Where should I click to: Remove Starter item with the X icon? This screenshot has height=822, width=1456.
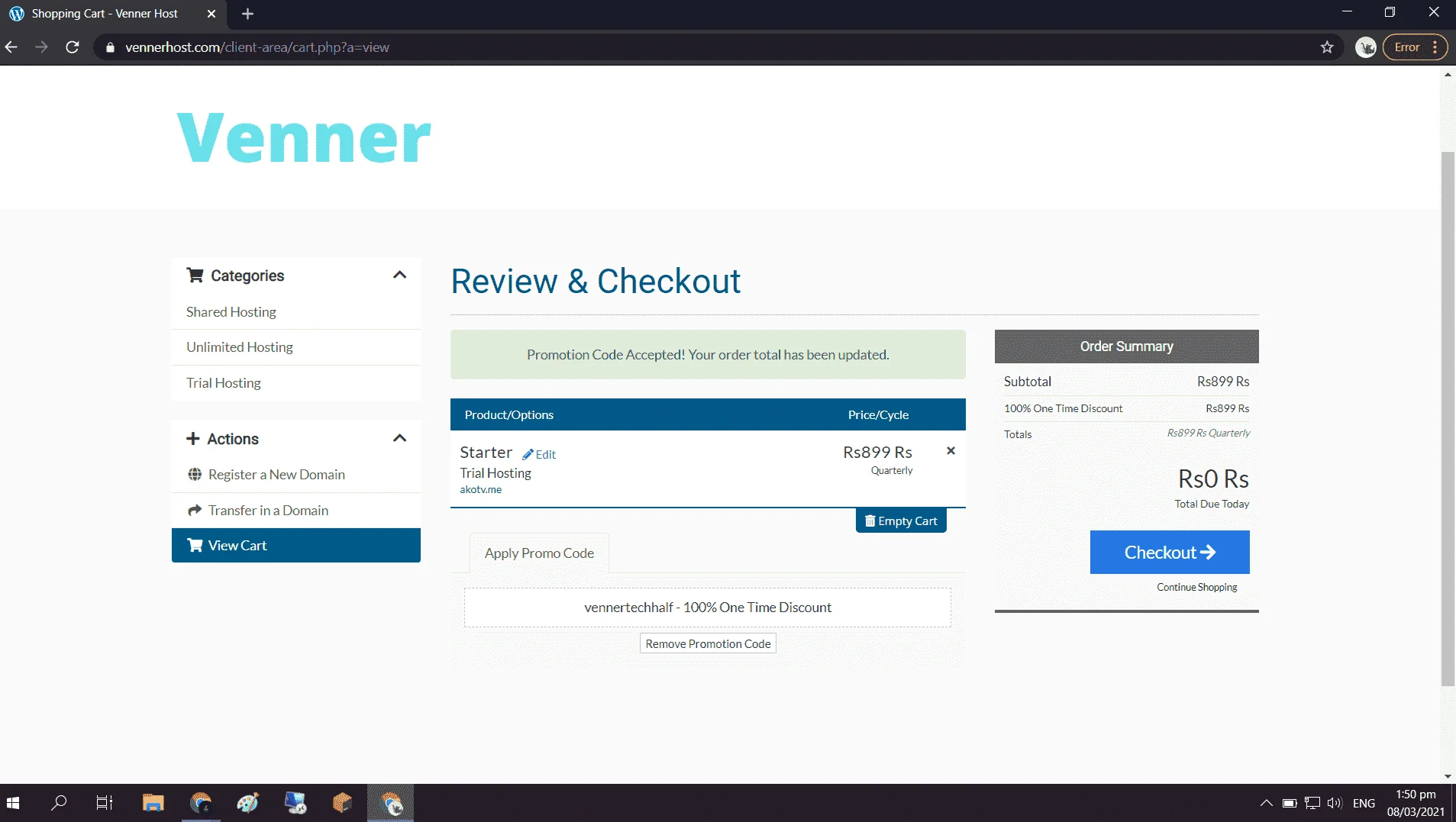[951, 450]
